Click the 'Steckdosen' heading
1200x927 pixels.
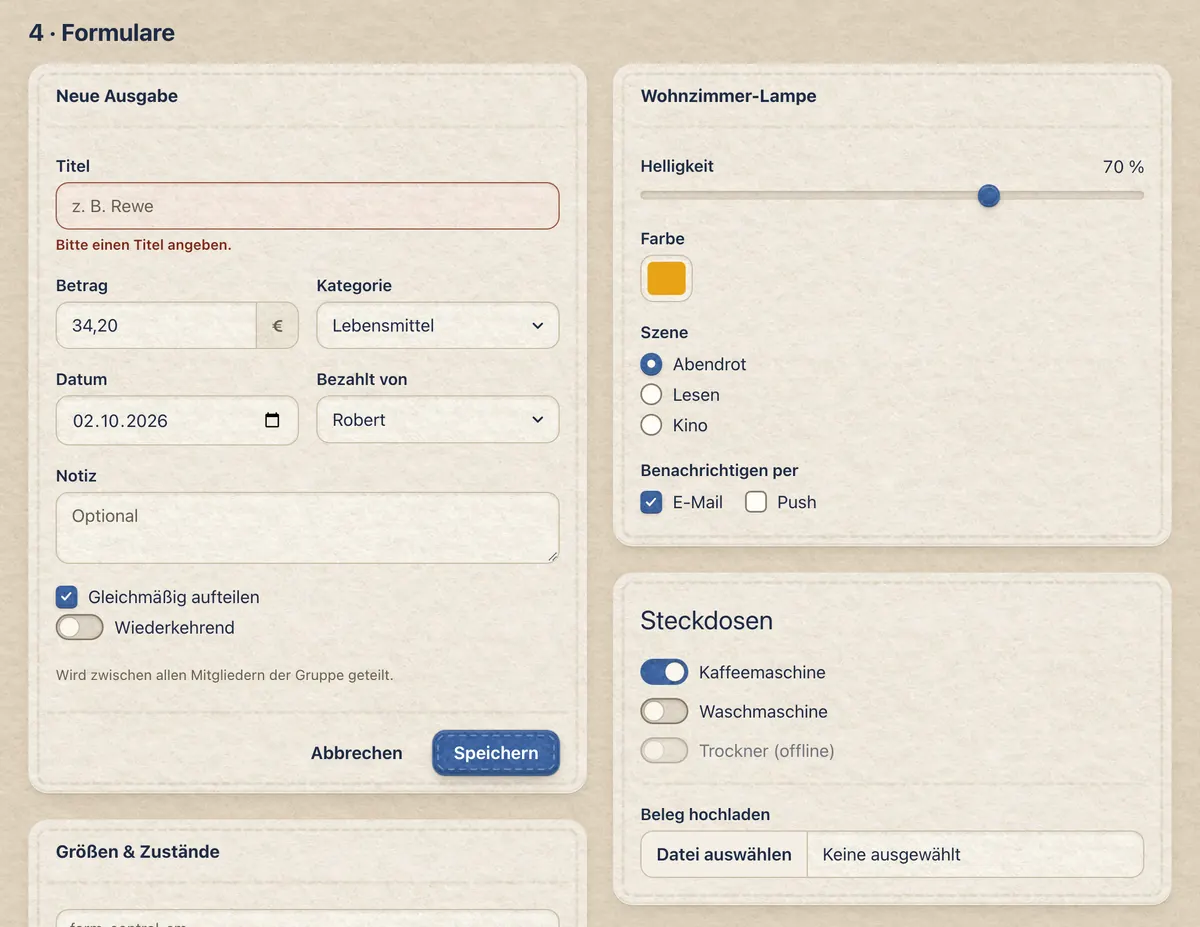[706, 620]
